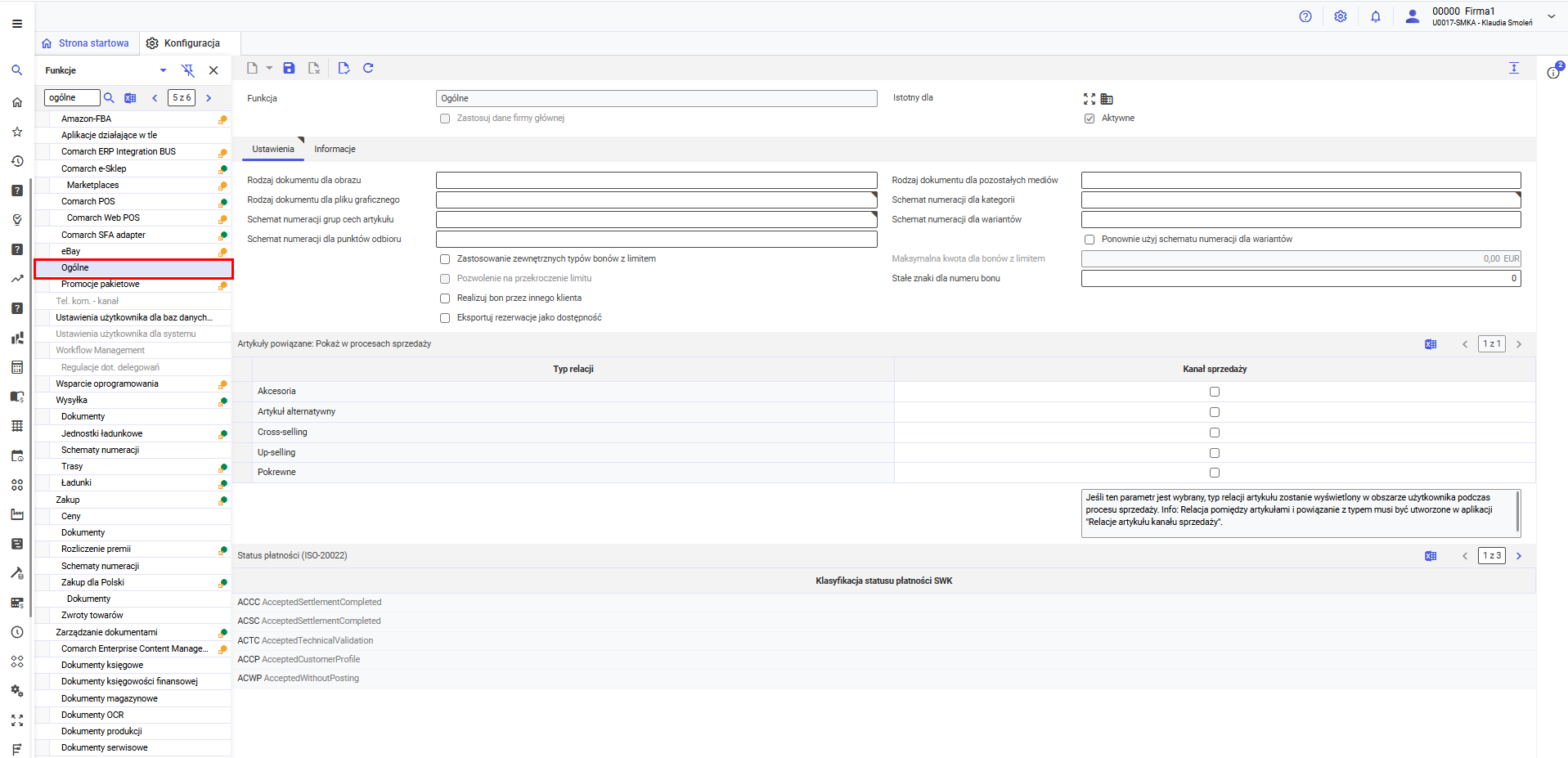Refresh the view with the reload icon
Image resolution: width=1568 pixels, height=758 pixels.
pos(368,68)
